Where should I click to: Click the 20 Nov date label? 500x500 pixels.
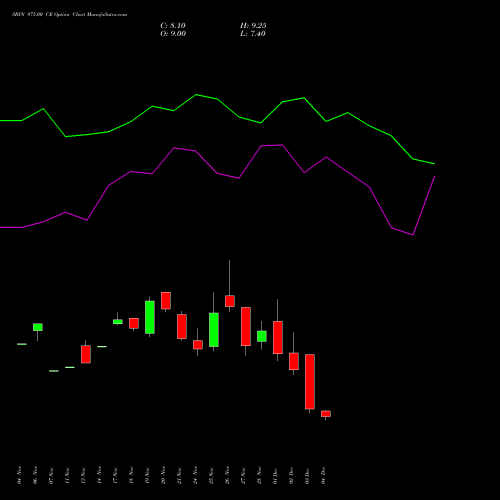click(x=163, y=475)
